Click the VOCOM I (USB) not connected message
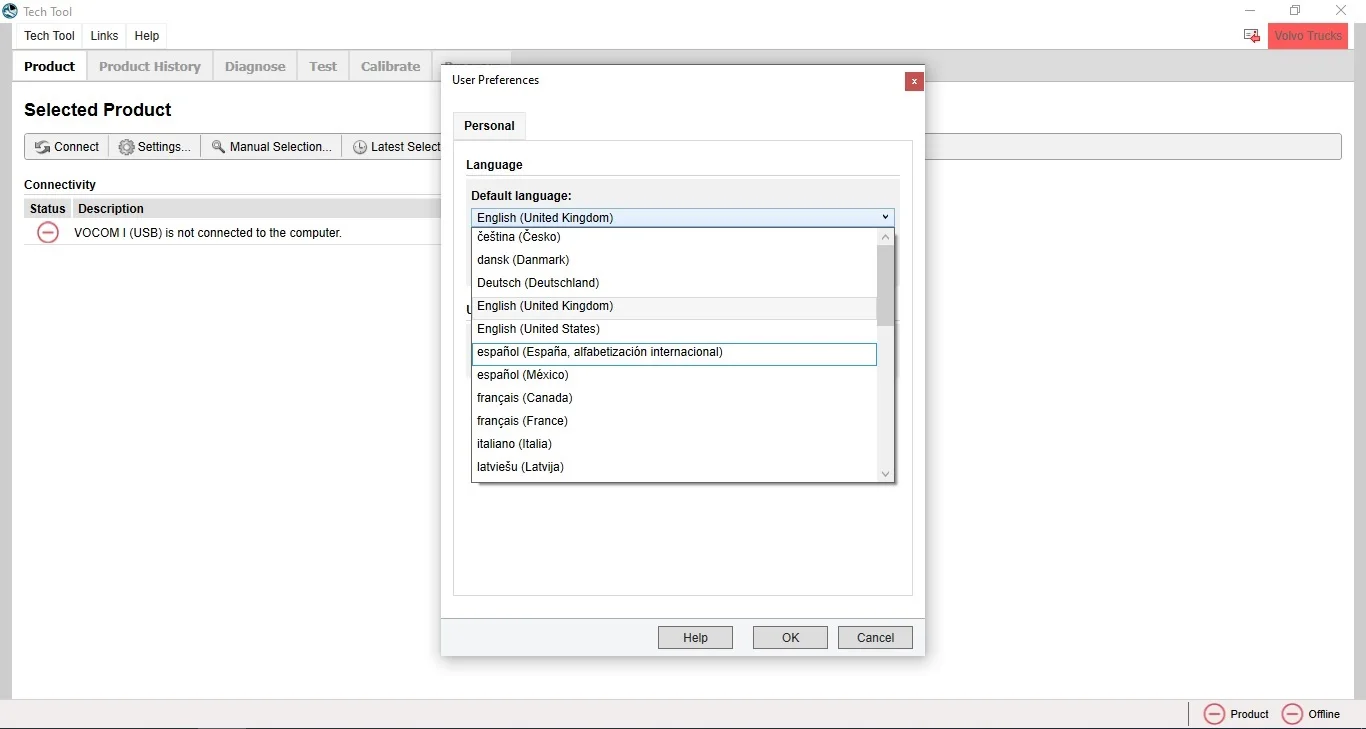 click(x=208, y=233)
